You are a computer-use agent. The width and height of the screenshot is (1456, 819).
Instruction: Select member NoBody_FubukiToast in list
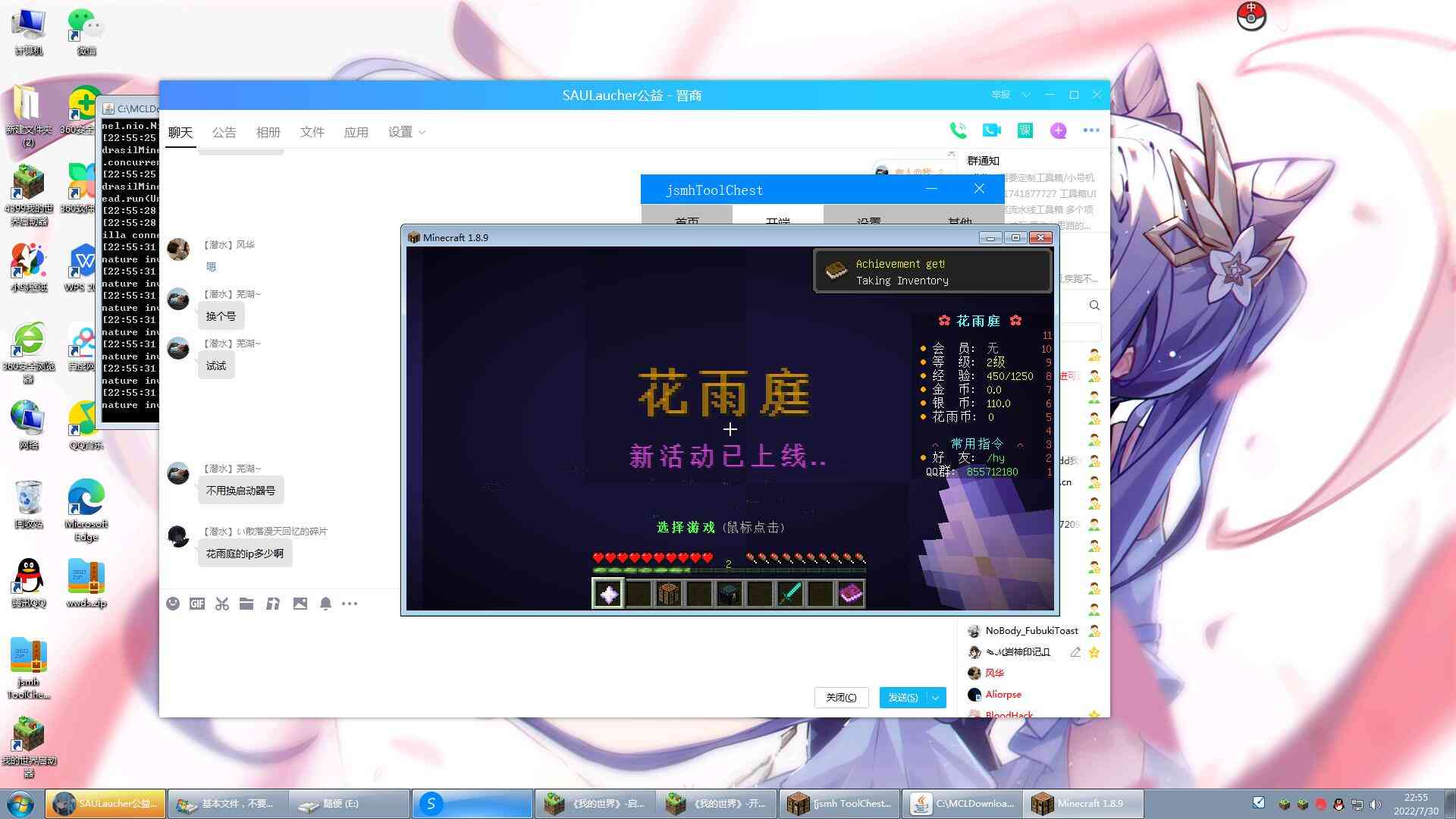[1031, 631]
